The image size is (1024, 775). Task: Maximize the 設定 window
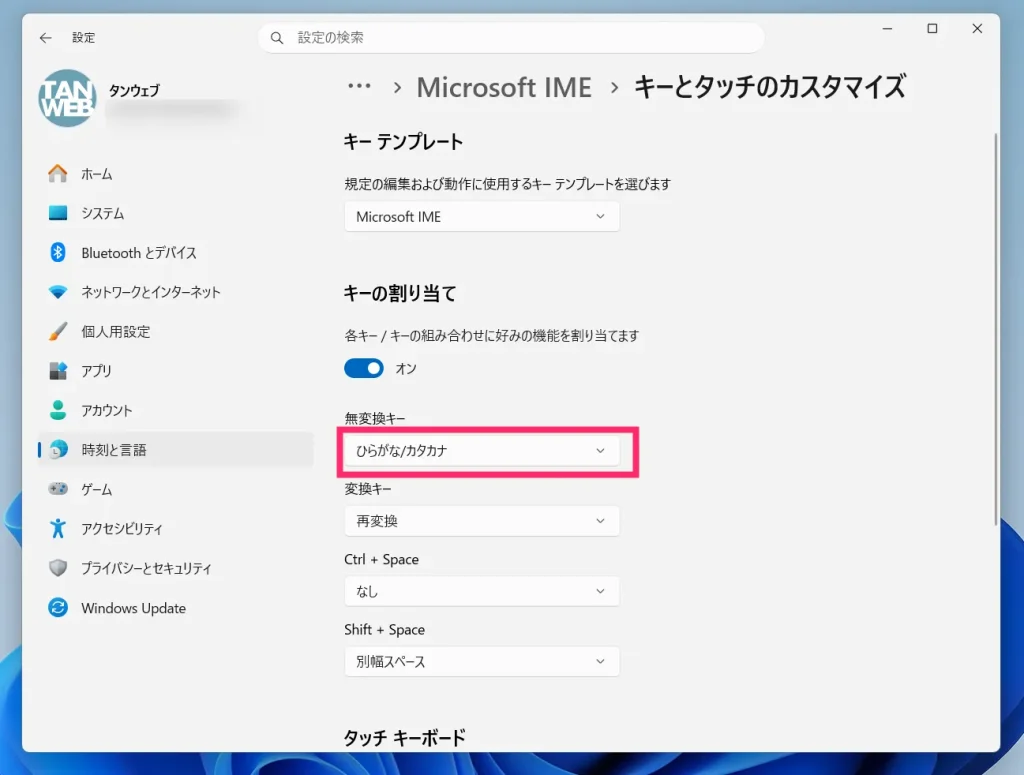(x=932, y=29)
